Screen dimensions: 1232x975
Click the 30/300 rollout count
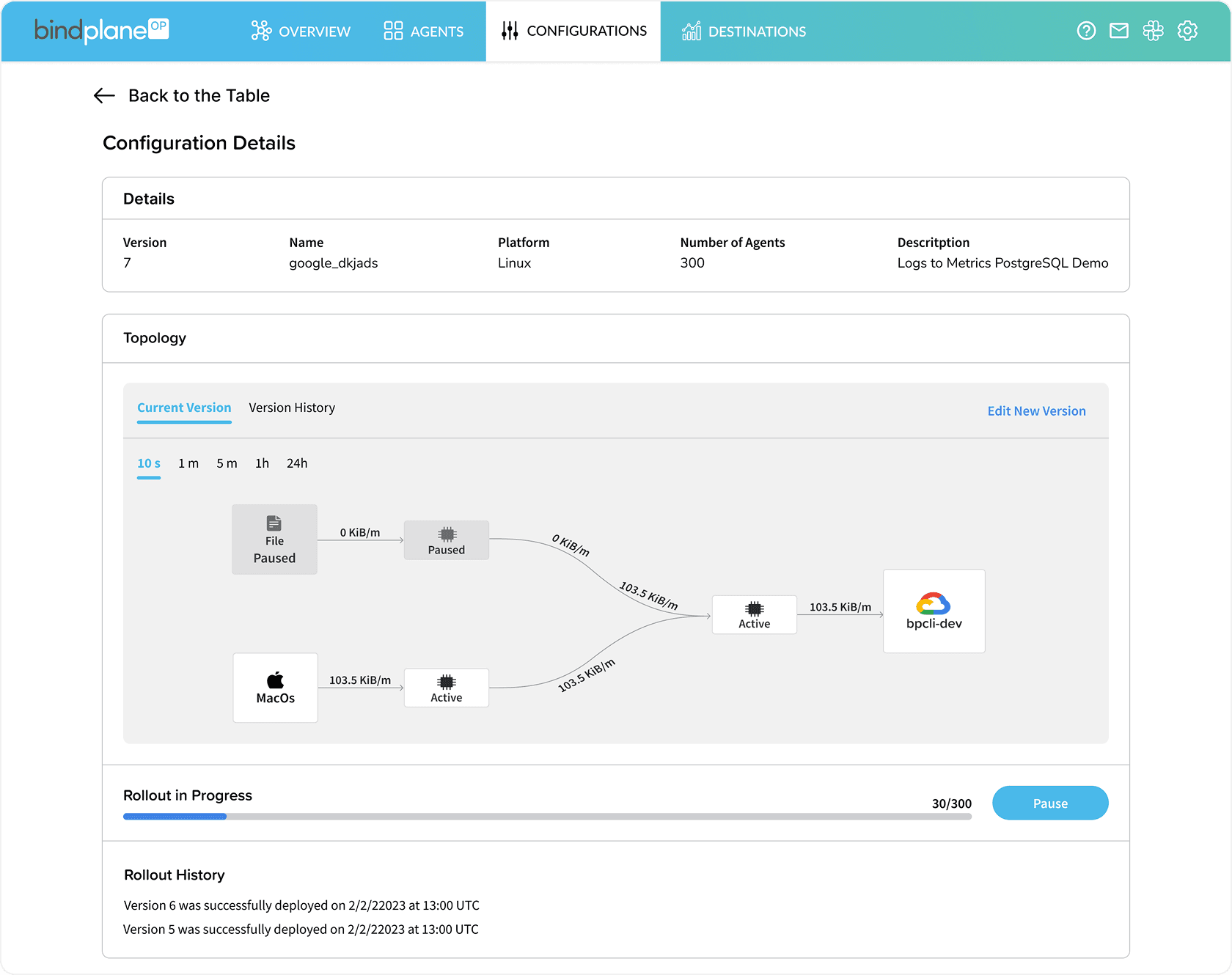coord(952,803)
